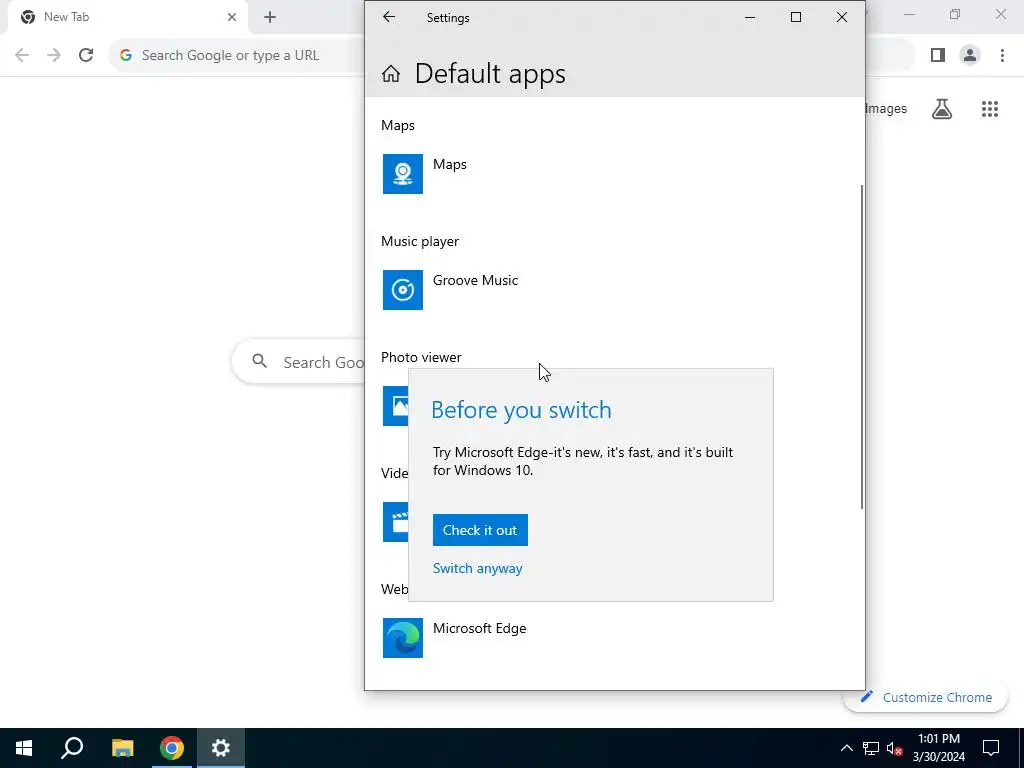Close the New Tab tab
This screenshot has width=1024, height=768.
click(x=231, y=18)
